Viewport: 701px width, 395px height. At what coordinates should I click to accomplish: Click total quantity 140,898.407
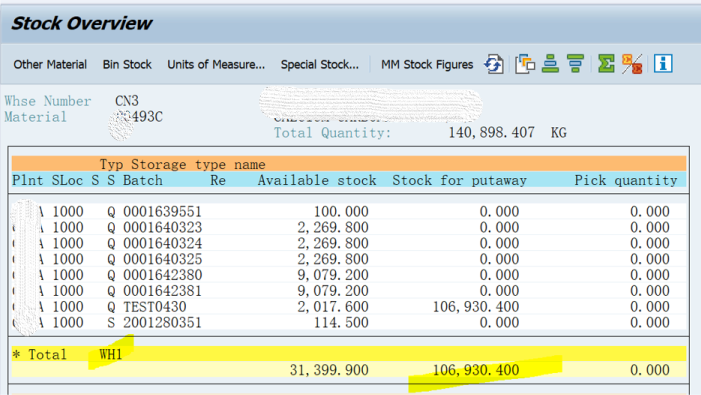pos(491,133)
